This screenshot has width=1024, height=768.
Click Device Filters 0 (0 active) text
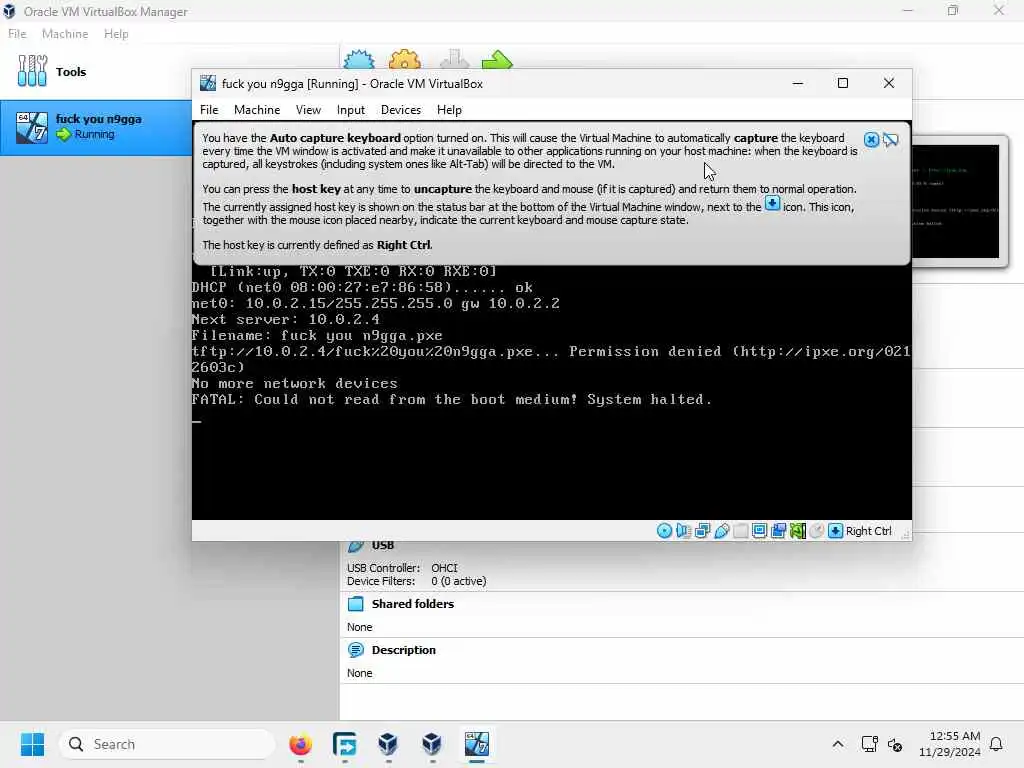[x=458, y=581]
